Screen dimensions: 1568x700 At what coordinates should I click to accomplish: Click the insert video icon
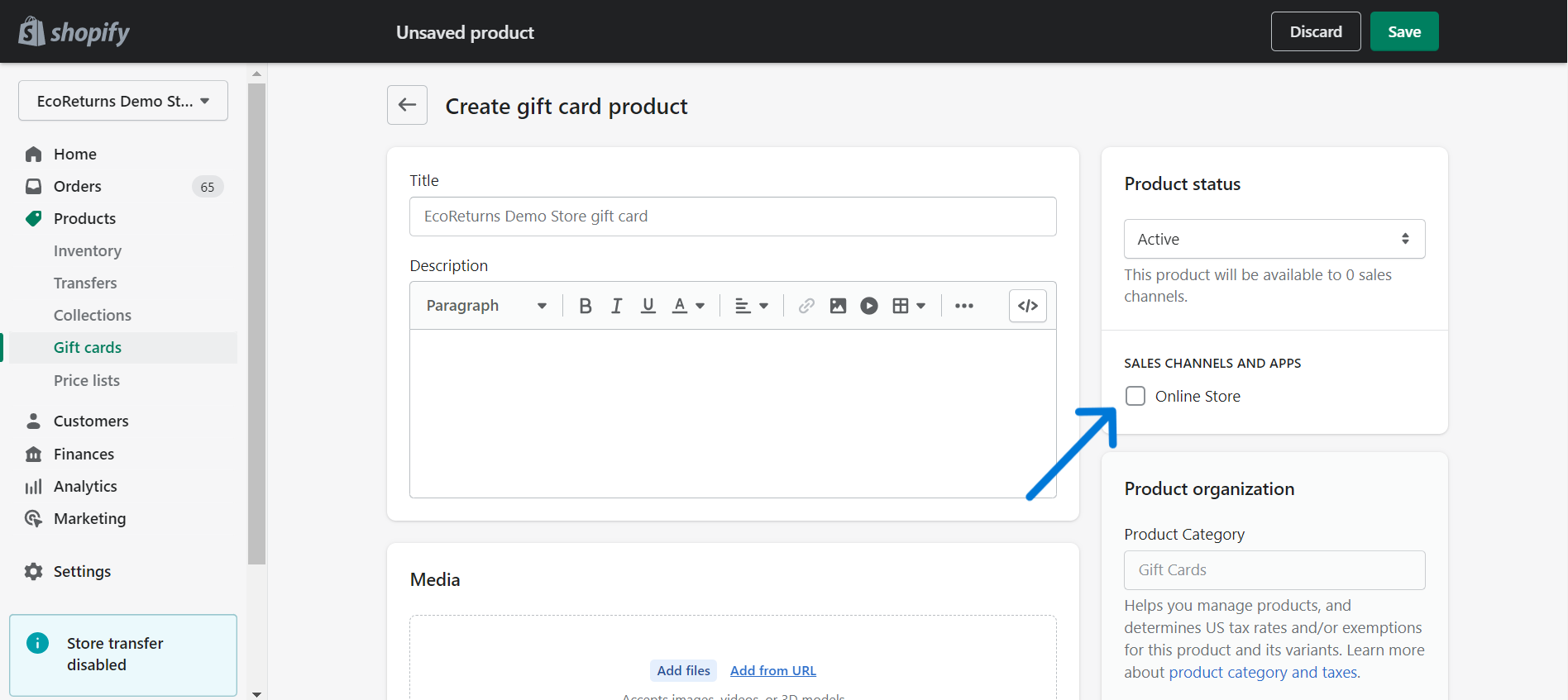pos(869,306)
